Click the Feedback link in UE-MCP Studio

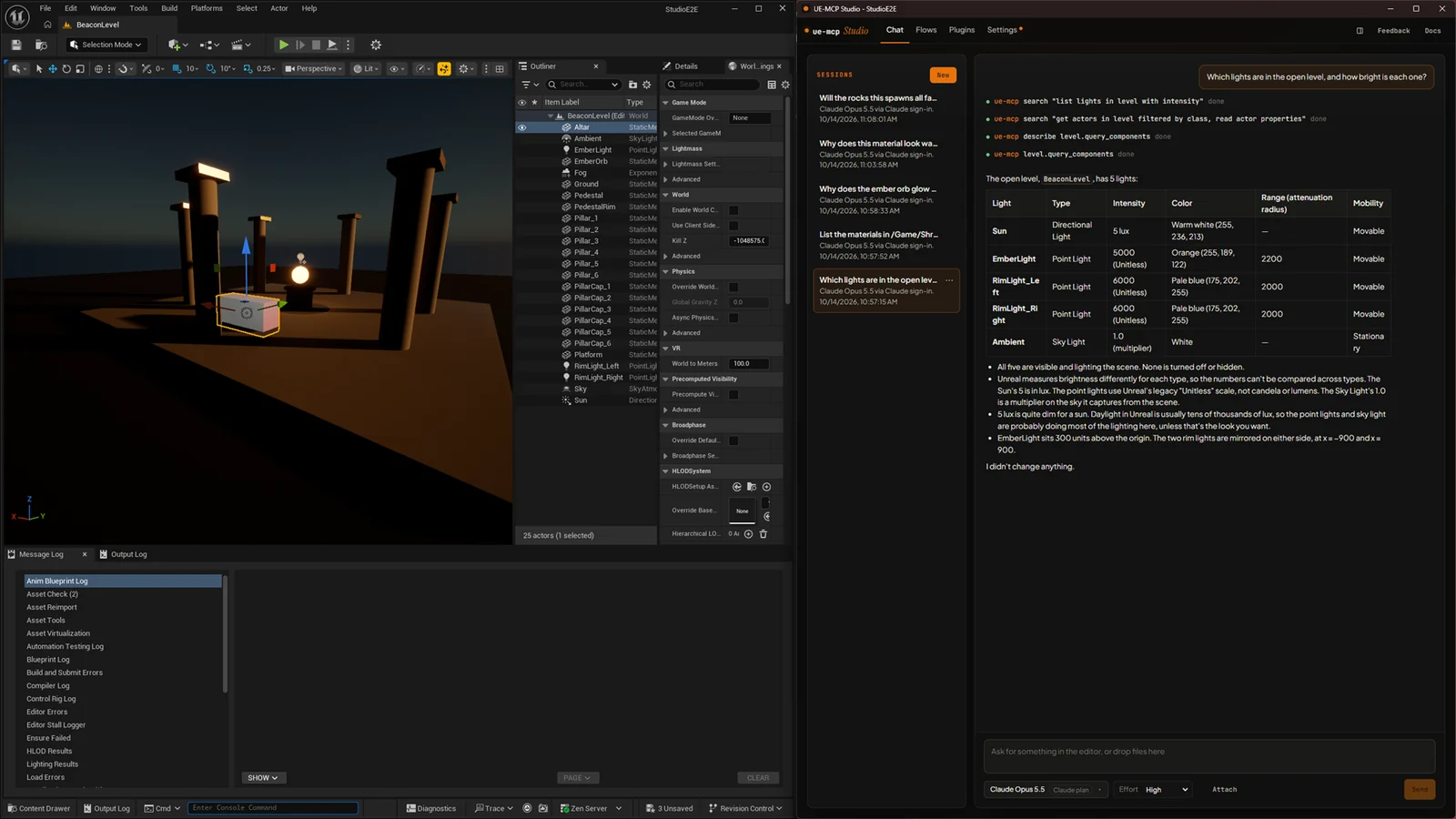pos(1393,31)
